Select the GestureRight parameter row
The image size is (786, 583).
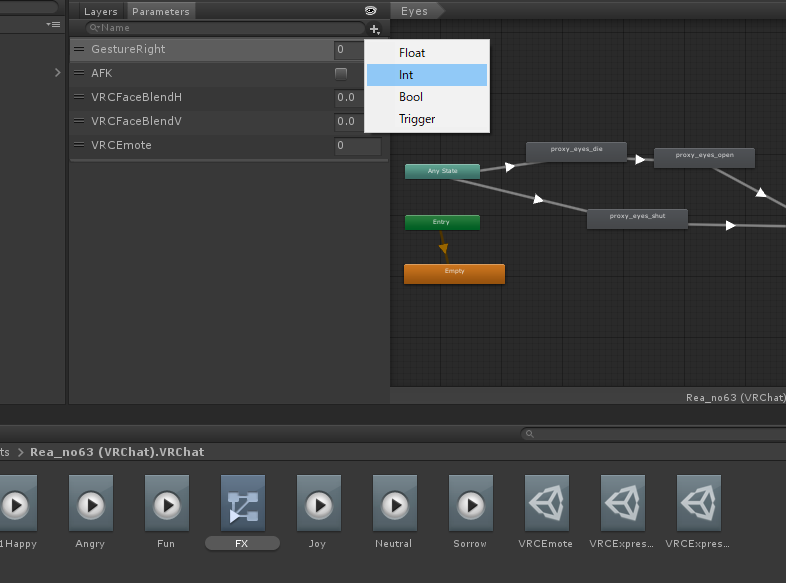[x=218, y=49]
